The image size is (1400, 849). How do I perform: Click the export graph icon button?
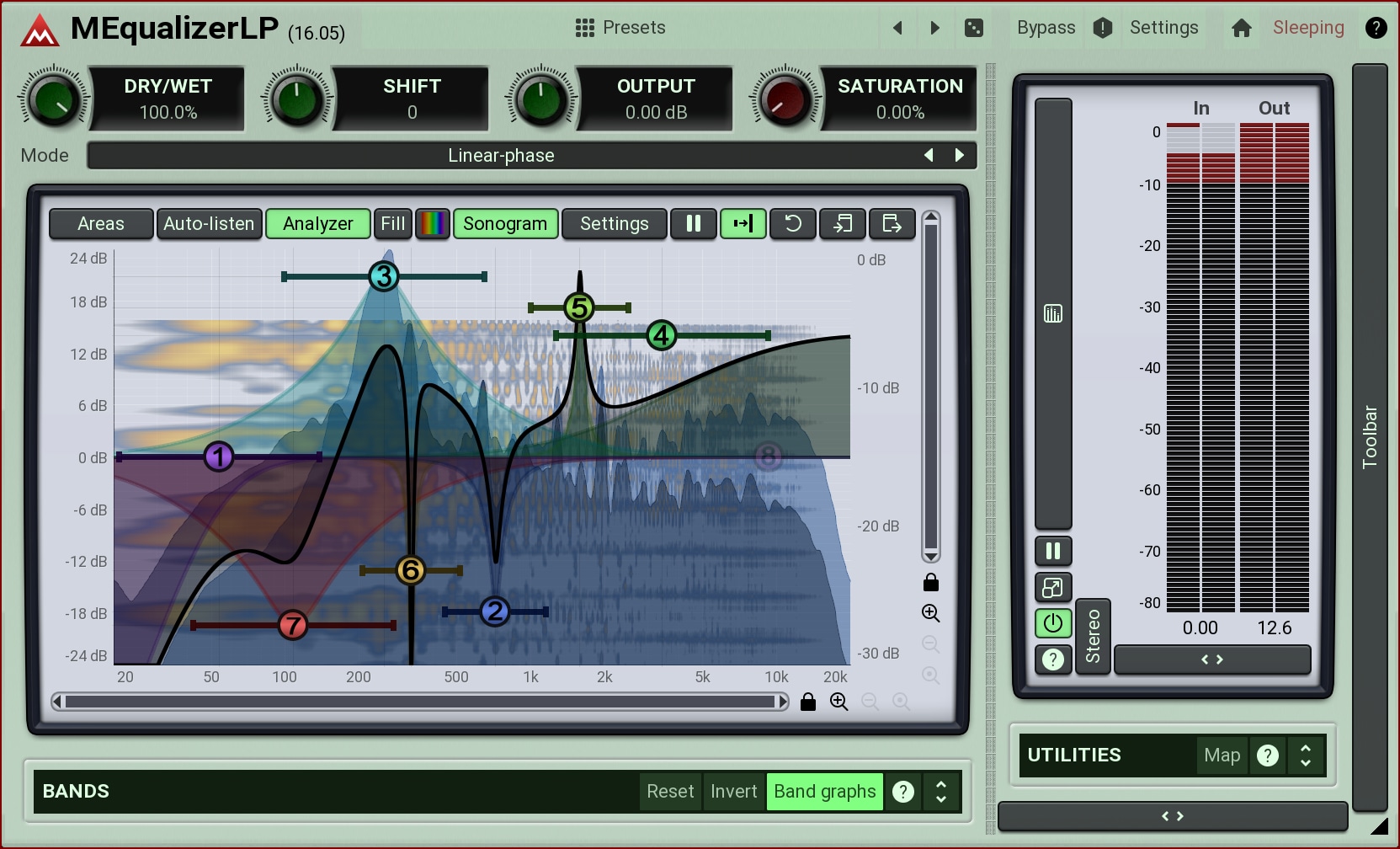point(892,223)
